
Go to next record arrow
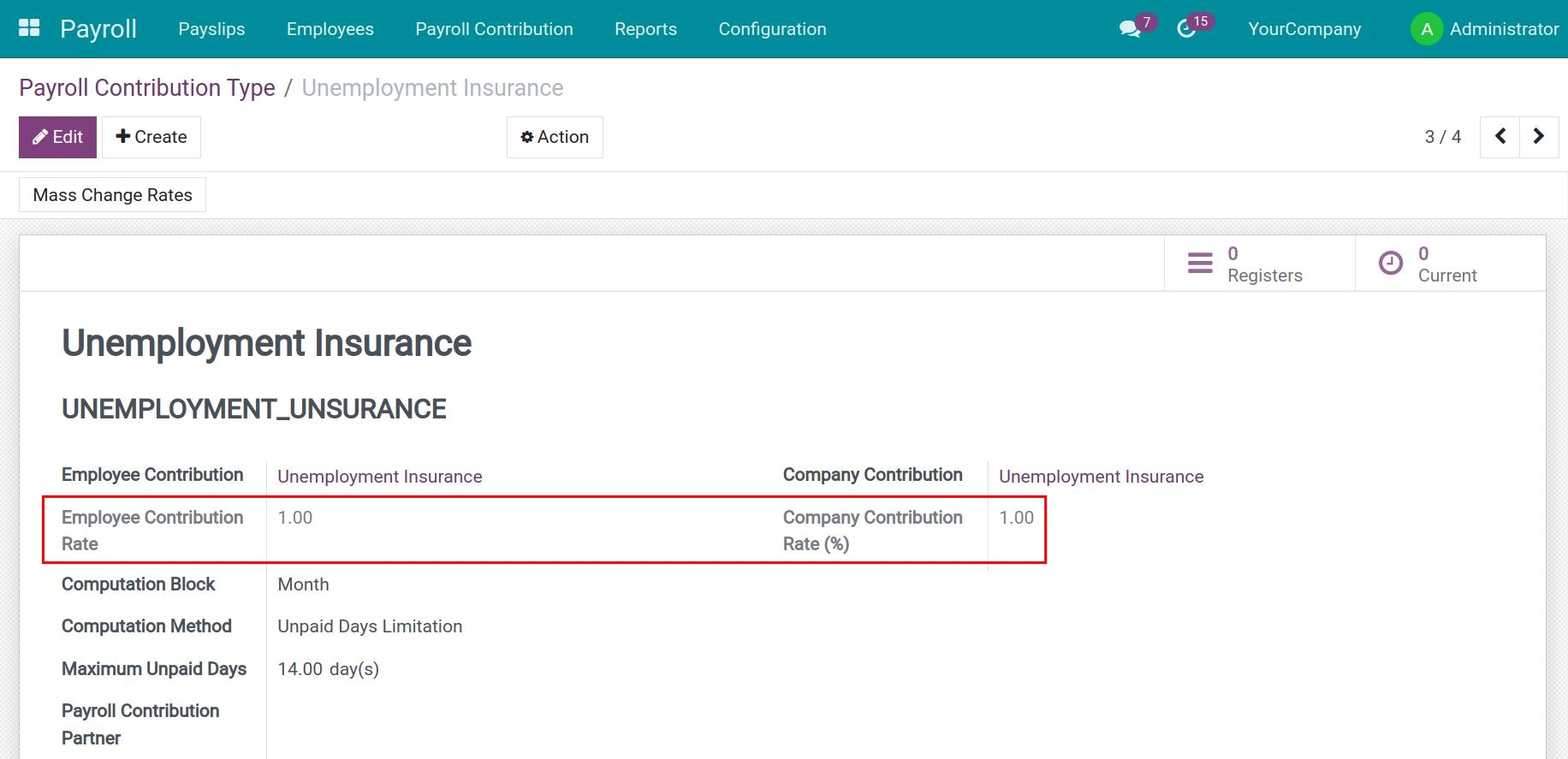[1538, 137]
